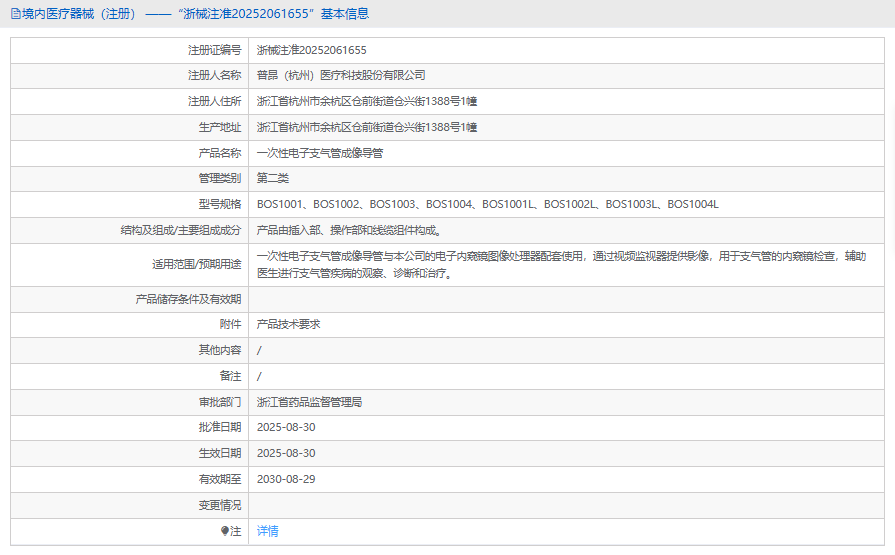Click the 生产地址 address value
Image resolution: width=895 pixels, height=555 pixels.
point(366,127)
